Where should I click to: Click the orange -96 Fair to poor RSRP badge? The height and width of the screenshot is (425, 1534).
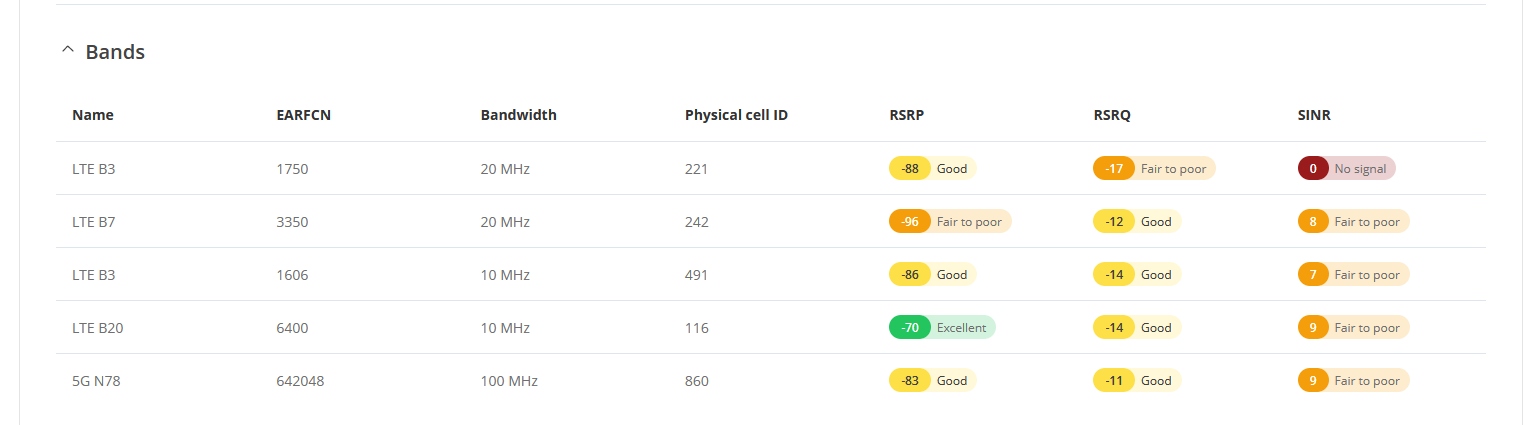click(x=950, y=221)
